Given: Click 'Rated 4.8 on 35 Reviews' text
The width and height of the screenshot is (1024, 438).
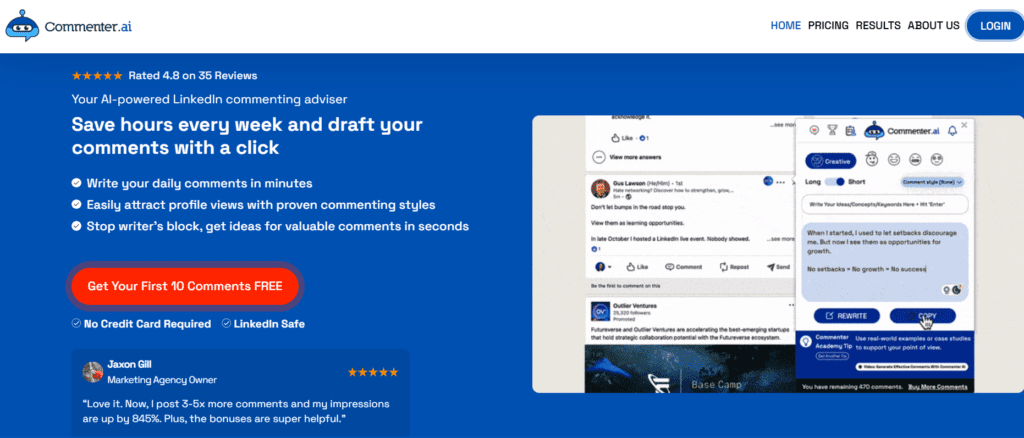Looking at the screenshot, I should point(193,76).
